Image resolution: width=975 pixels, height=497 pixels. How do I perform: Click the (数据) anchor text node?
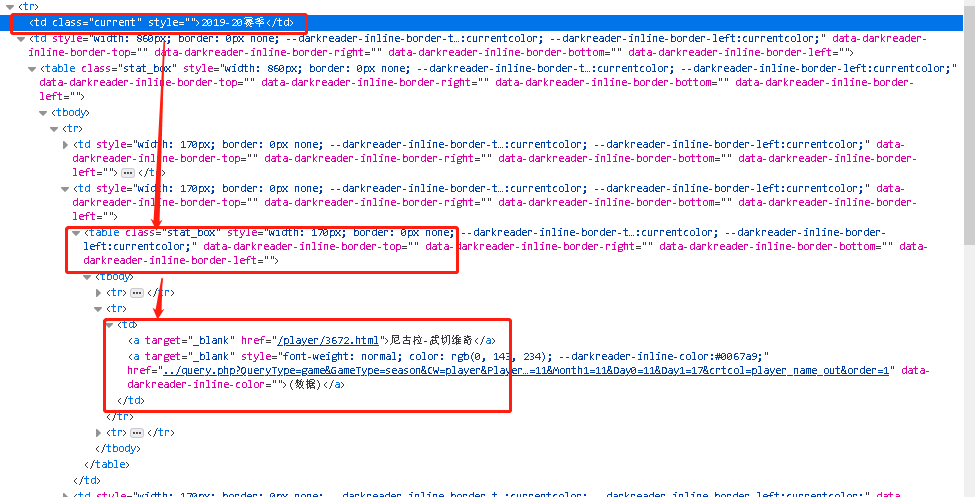pyautogui.click(x=307, y=385)
